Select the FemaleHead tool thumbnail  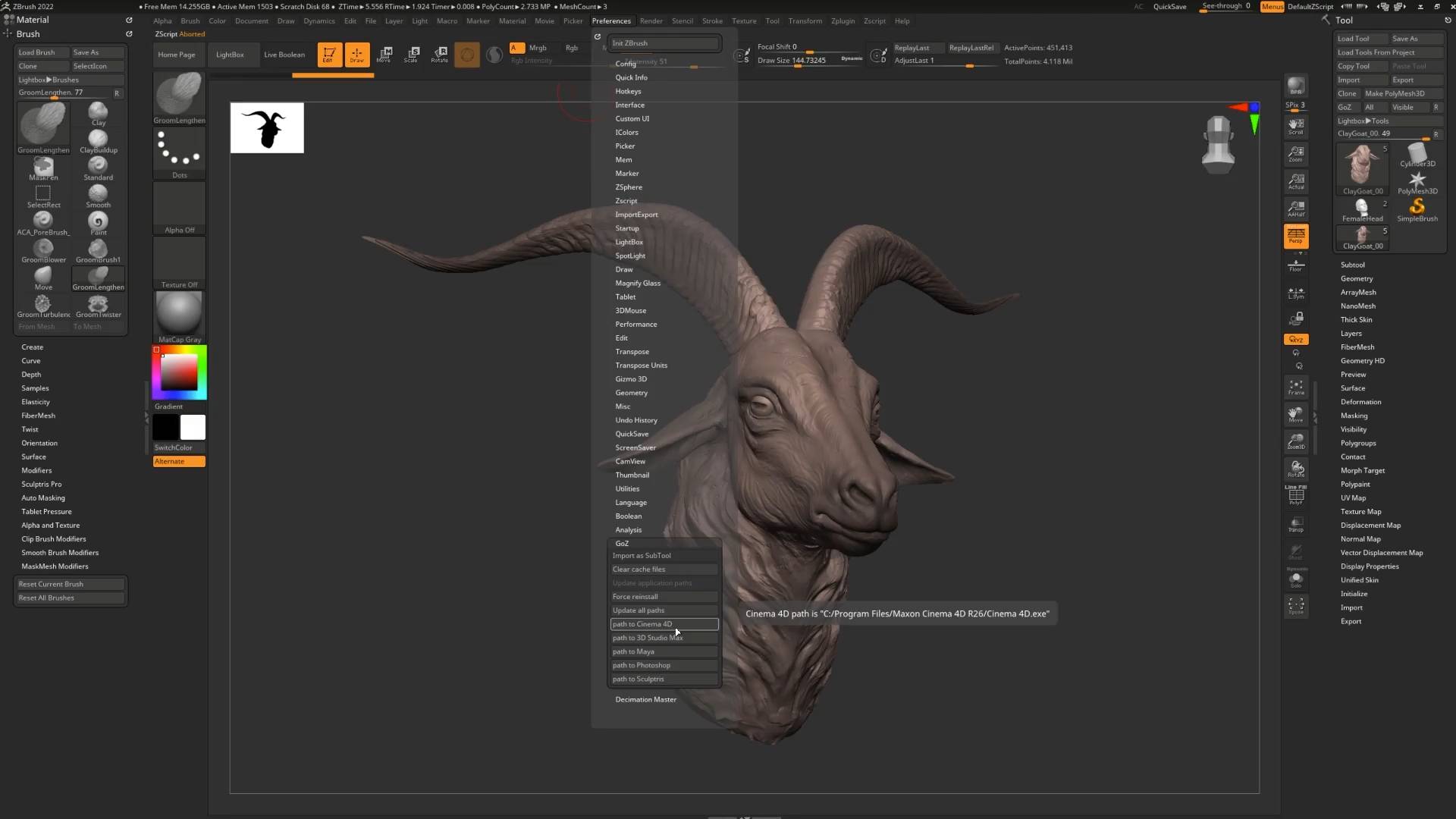[1362, 210]
